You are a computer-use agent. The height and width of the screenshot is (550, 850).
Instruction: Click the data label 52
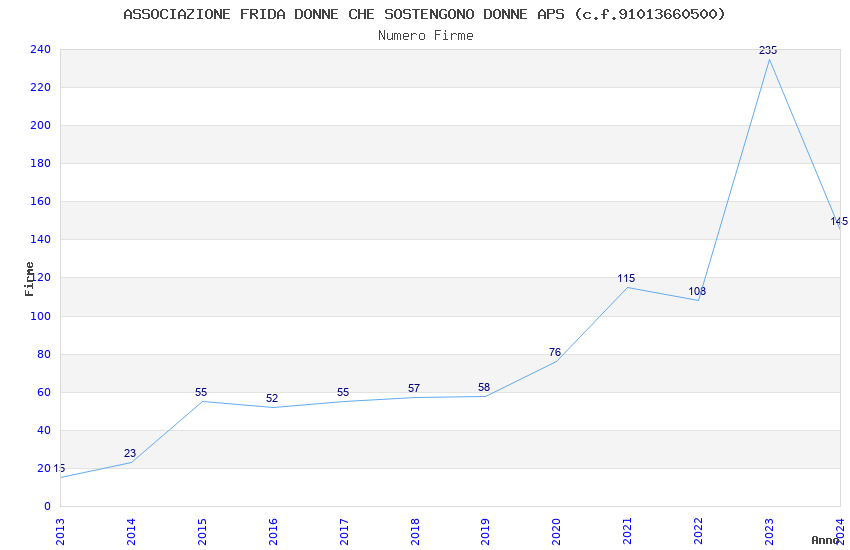pos(272,398)
